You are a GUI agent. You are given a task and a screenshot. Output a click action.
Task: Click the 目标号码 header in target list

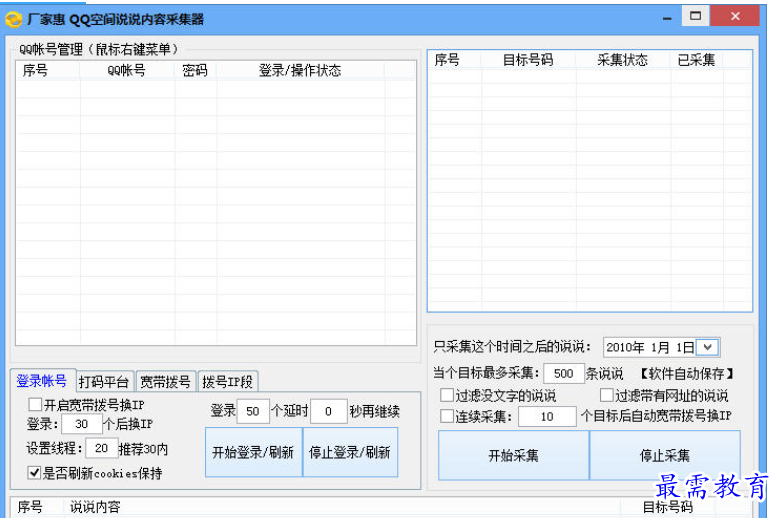point(528,60)
